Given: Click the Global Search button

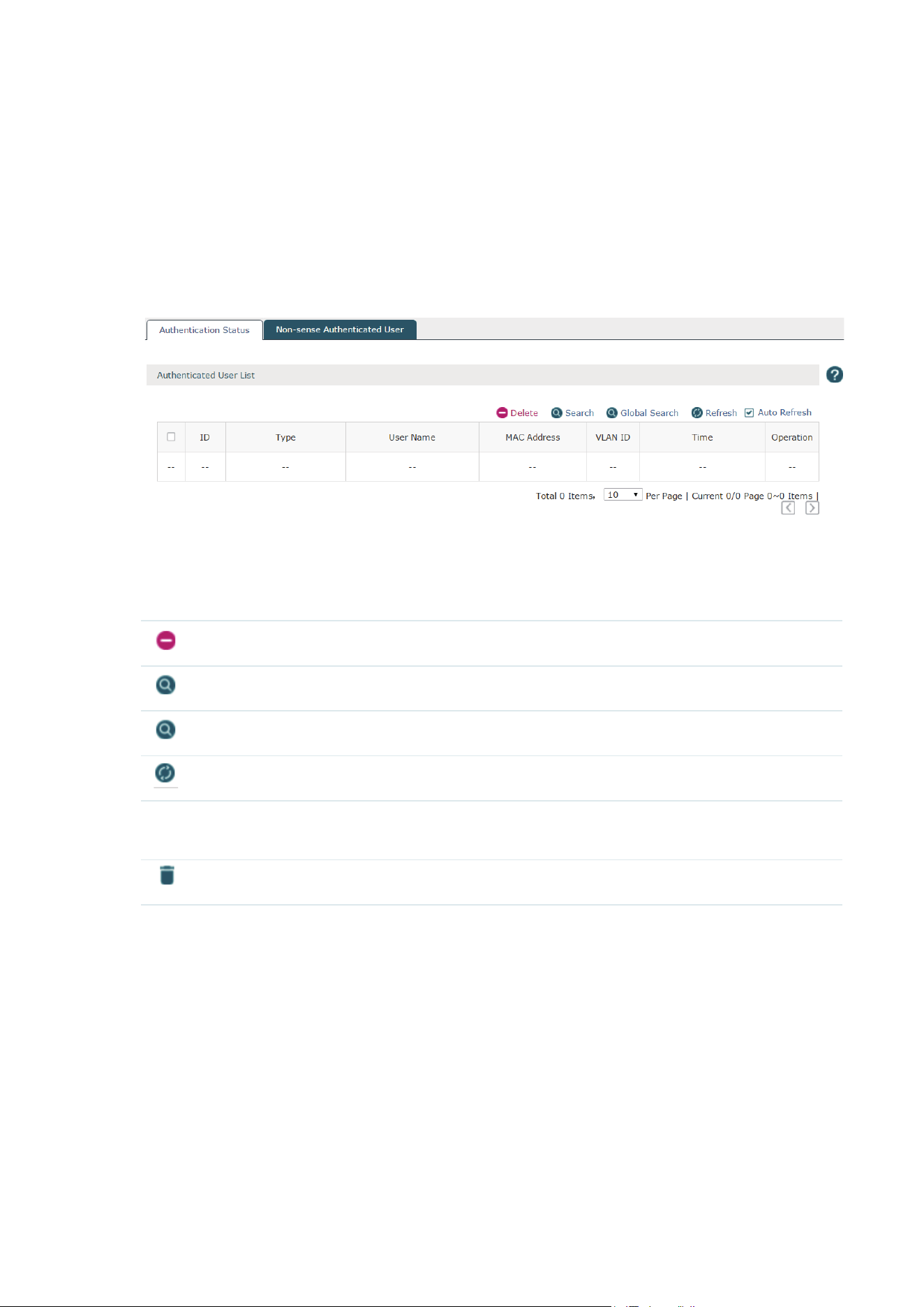Looking at the screenshot, I should (x=642, y=413).
